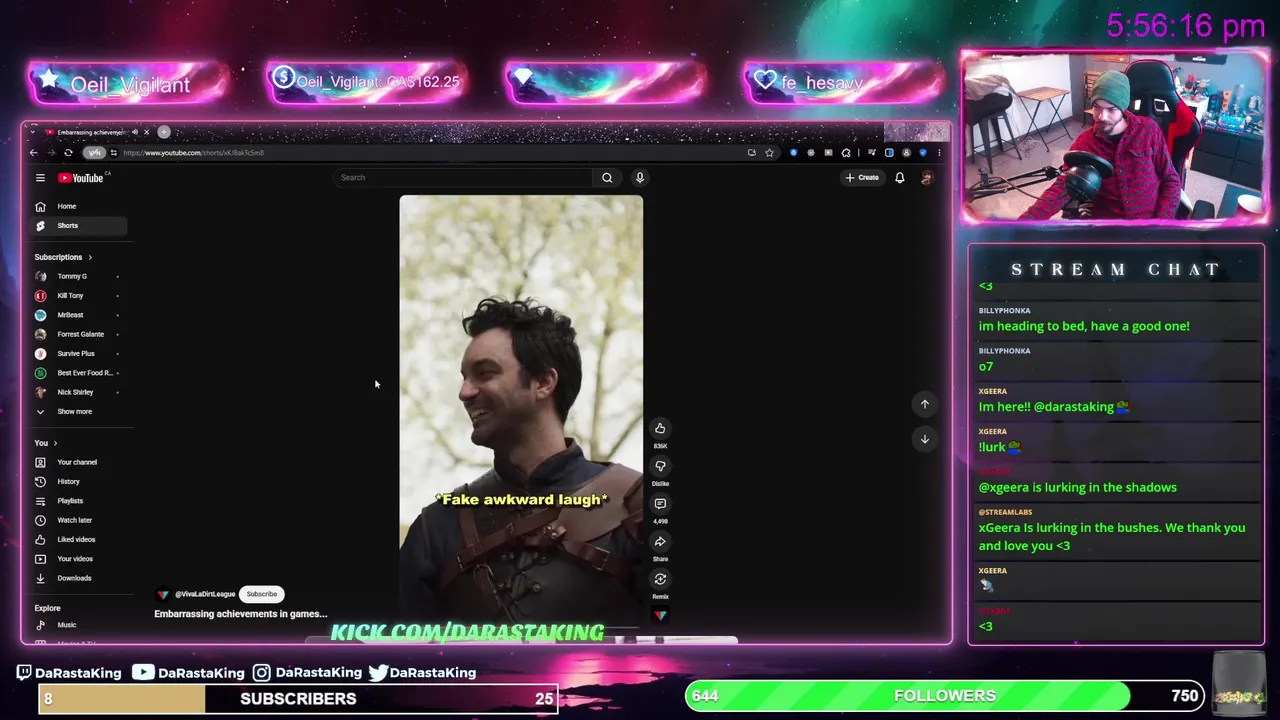The width and height of the screenshot is (1280, 720).
Task: Bookmark page with star icon
Action: [x=769, y=153]
